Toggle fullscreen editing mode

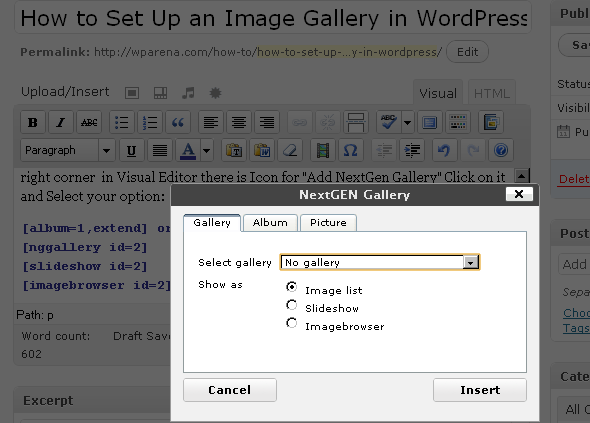pos(430,122)
